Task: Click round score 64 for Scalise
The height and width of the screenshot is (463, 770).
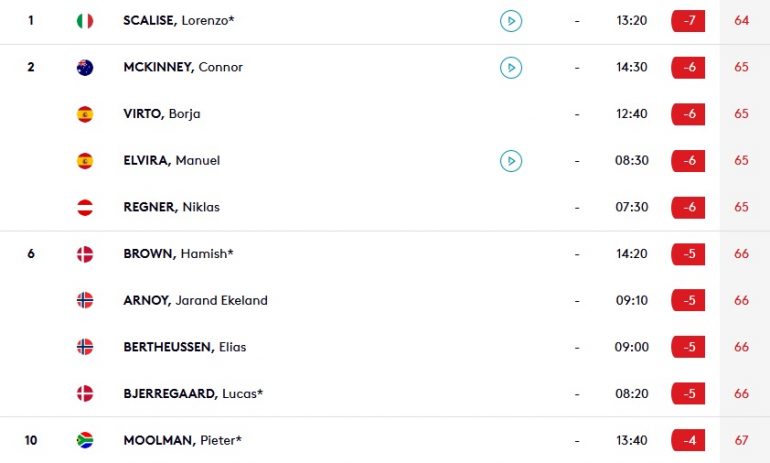Action: tap(742, 21)
